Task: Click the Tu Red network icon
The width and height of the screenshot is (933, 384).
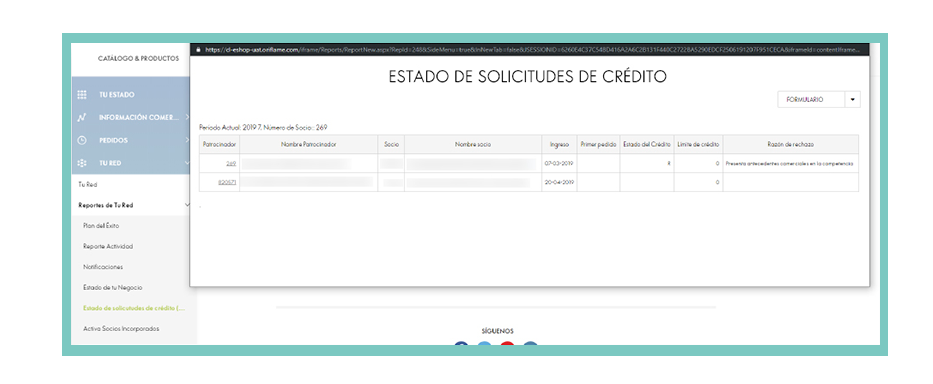Action: (x=82, y=163)
